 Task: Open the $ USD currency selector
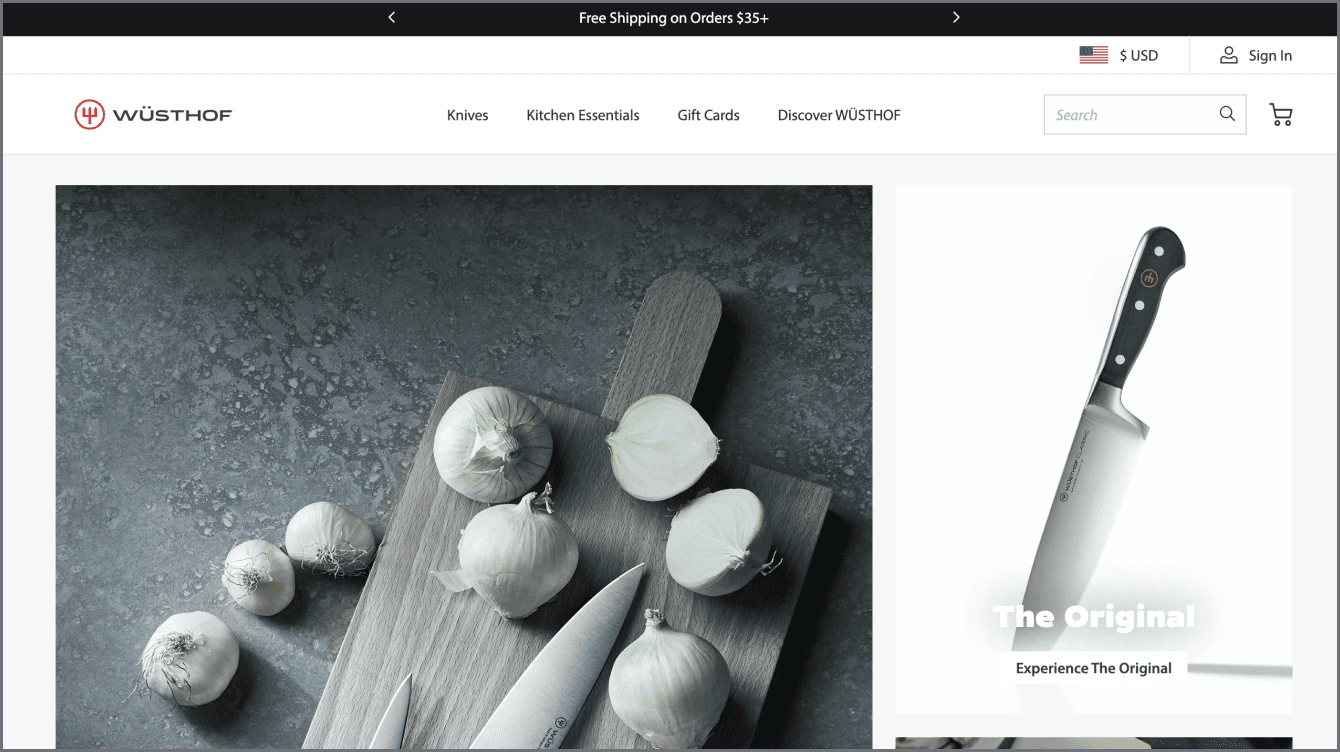point(1138,55)
